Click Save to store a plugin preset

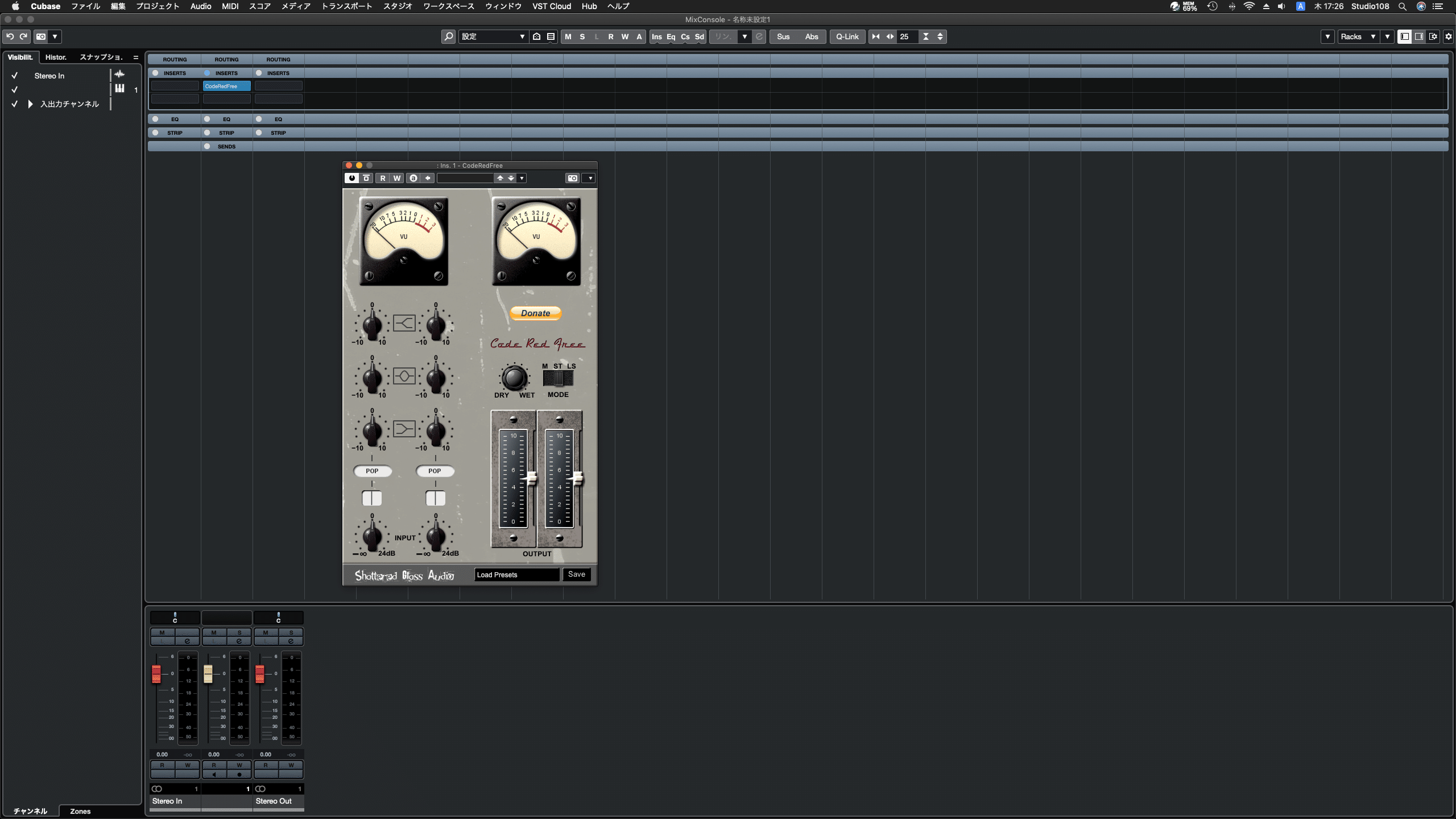pos(576,574)
